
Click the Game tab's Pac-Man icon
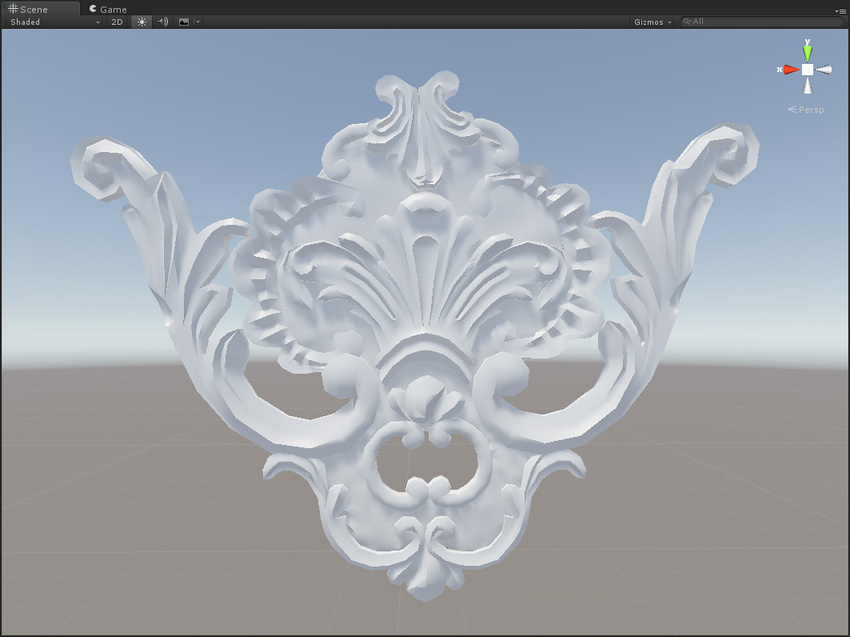click(x=92, y=9)
